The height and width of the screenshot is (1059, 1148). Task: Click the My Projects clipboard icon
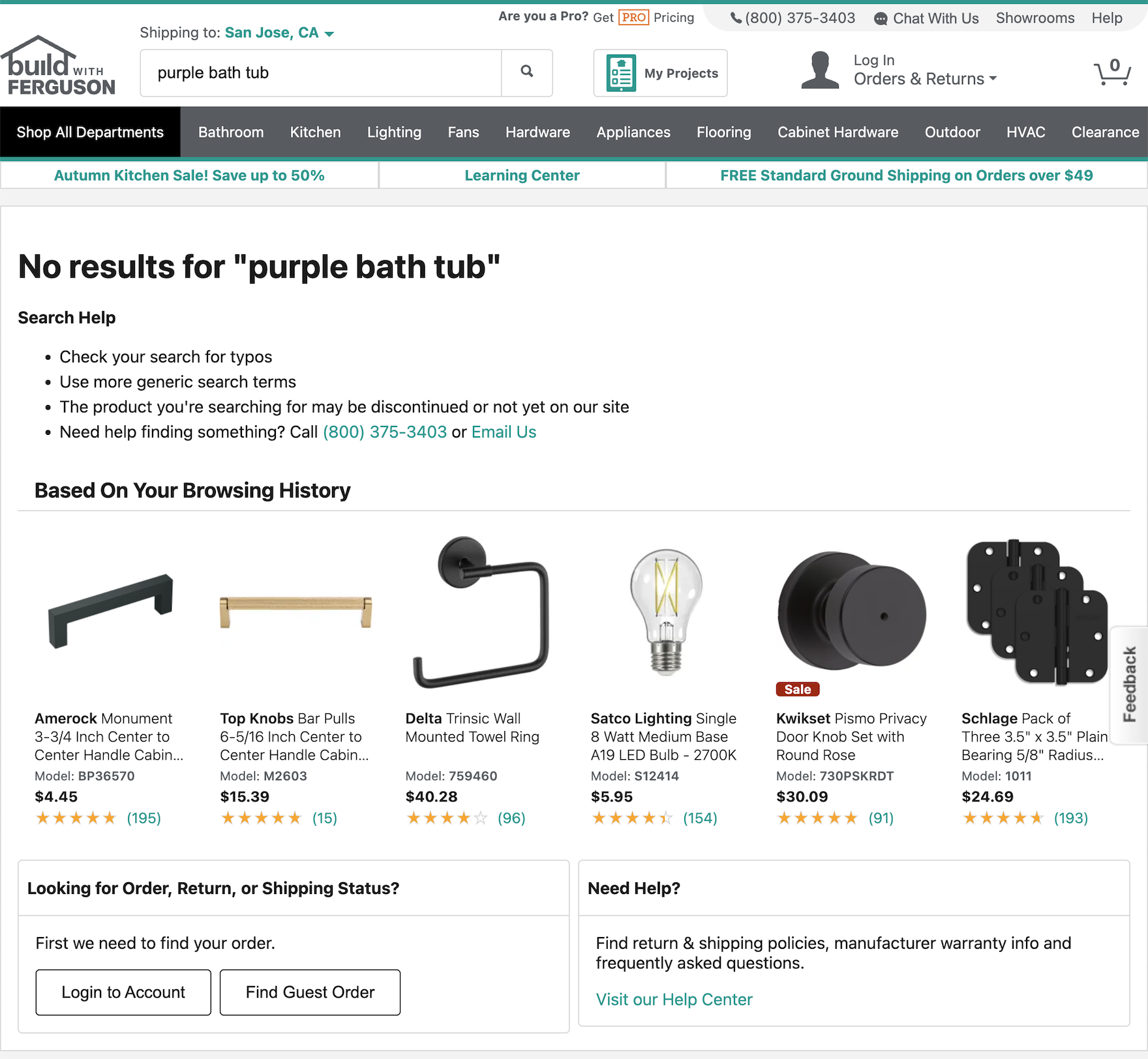click(621, 73)
